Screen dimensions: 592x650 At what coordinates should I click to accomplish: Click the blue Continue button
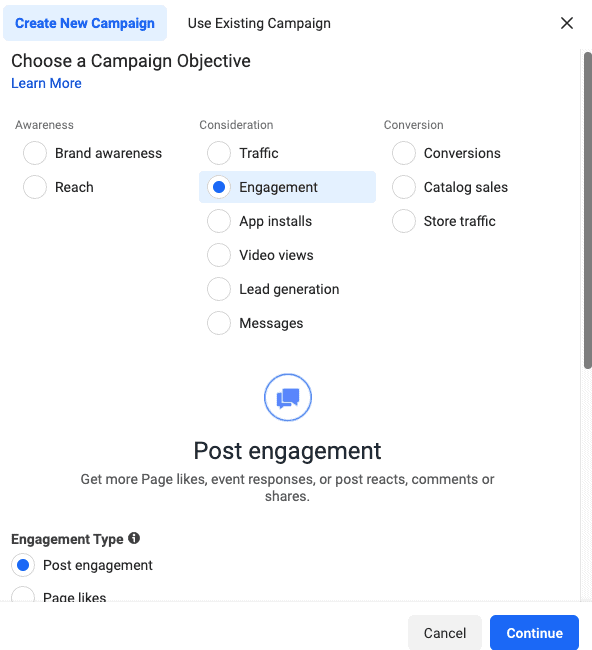pos(534,633)
